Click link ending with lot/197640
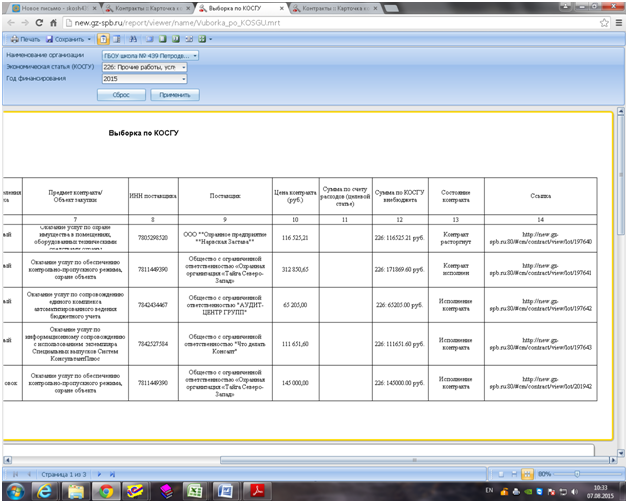The image size is (628, 503). pyautogui.click(x=540, y=238)
